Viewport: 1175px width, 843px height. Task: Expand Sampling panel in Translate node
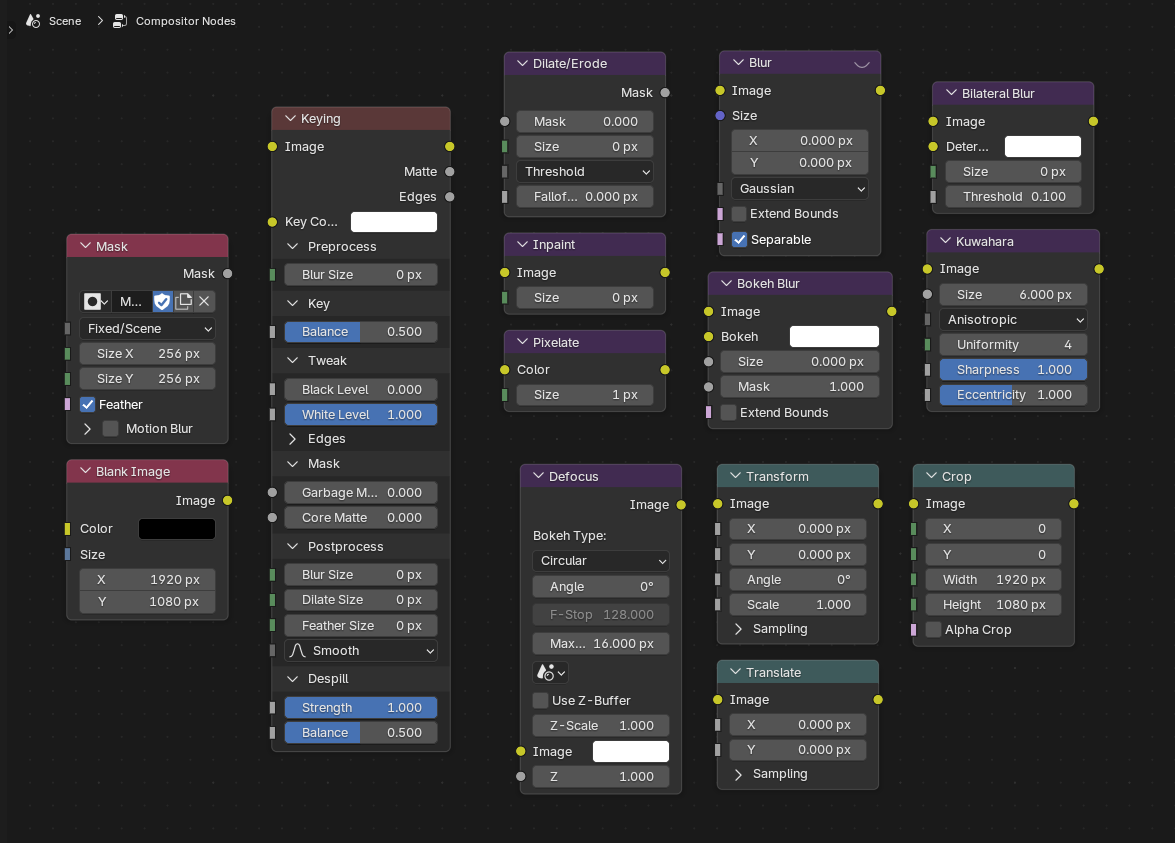pyautogui.click(x=738, y=774)
